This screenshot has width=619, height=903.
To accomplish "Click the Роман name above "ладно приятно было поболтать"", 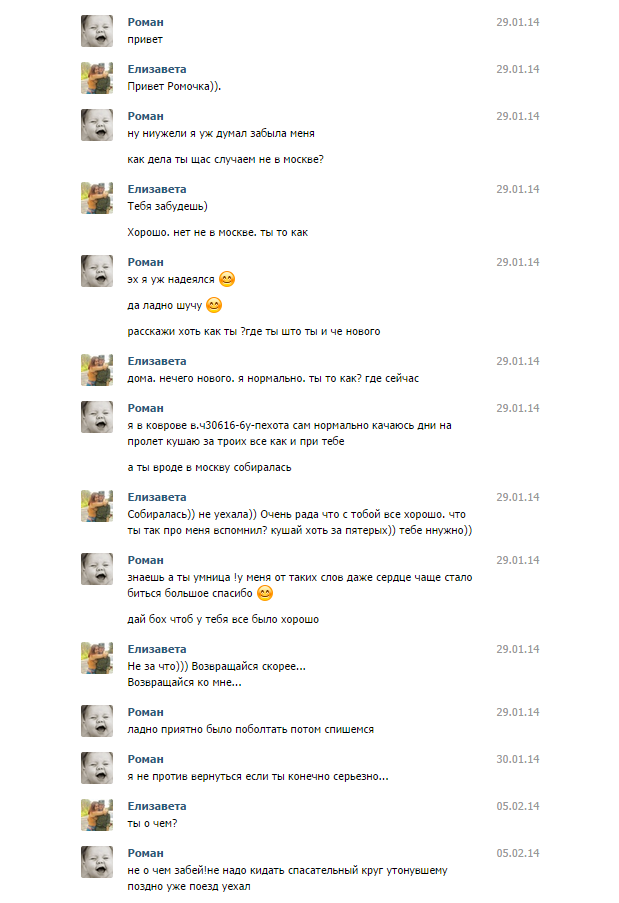I will point(146,712).
